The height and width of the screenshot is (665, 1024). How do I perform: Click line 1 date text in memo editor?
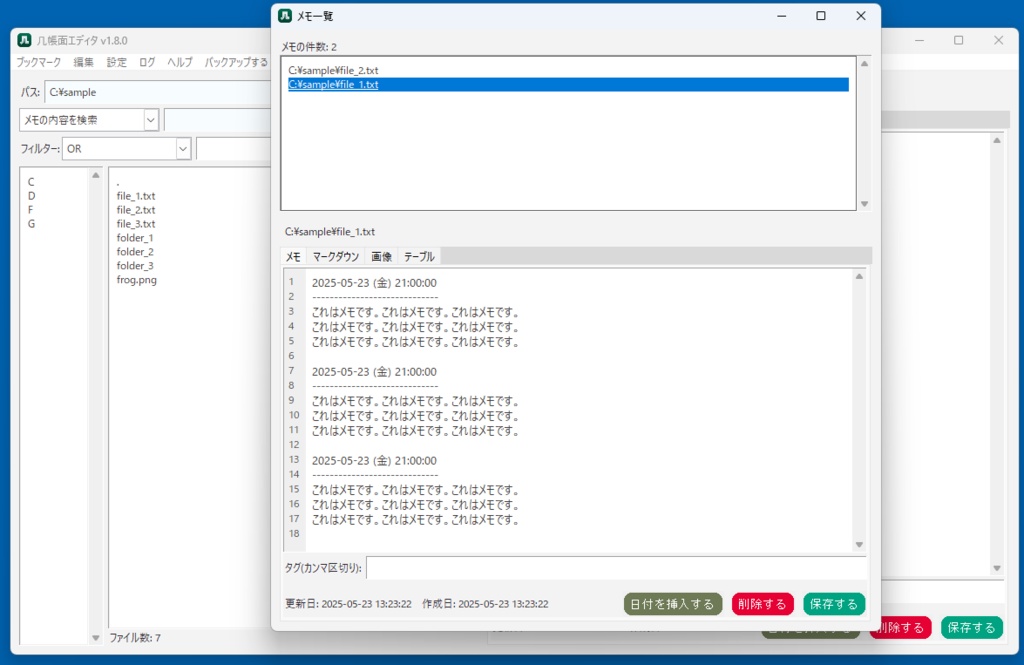click(x=374, y=283)
